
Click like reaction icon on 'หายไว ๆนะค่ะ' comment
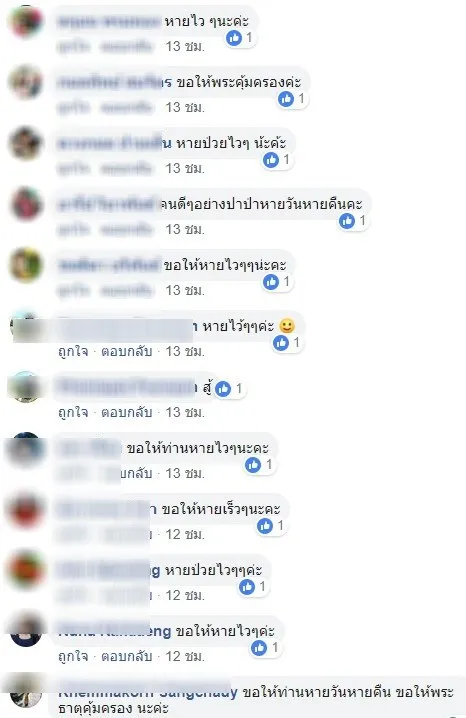[x=234, y=38]
